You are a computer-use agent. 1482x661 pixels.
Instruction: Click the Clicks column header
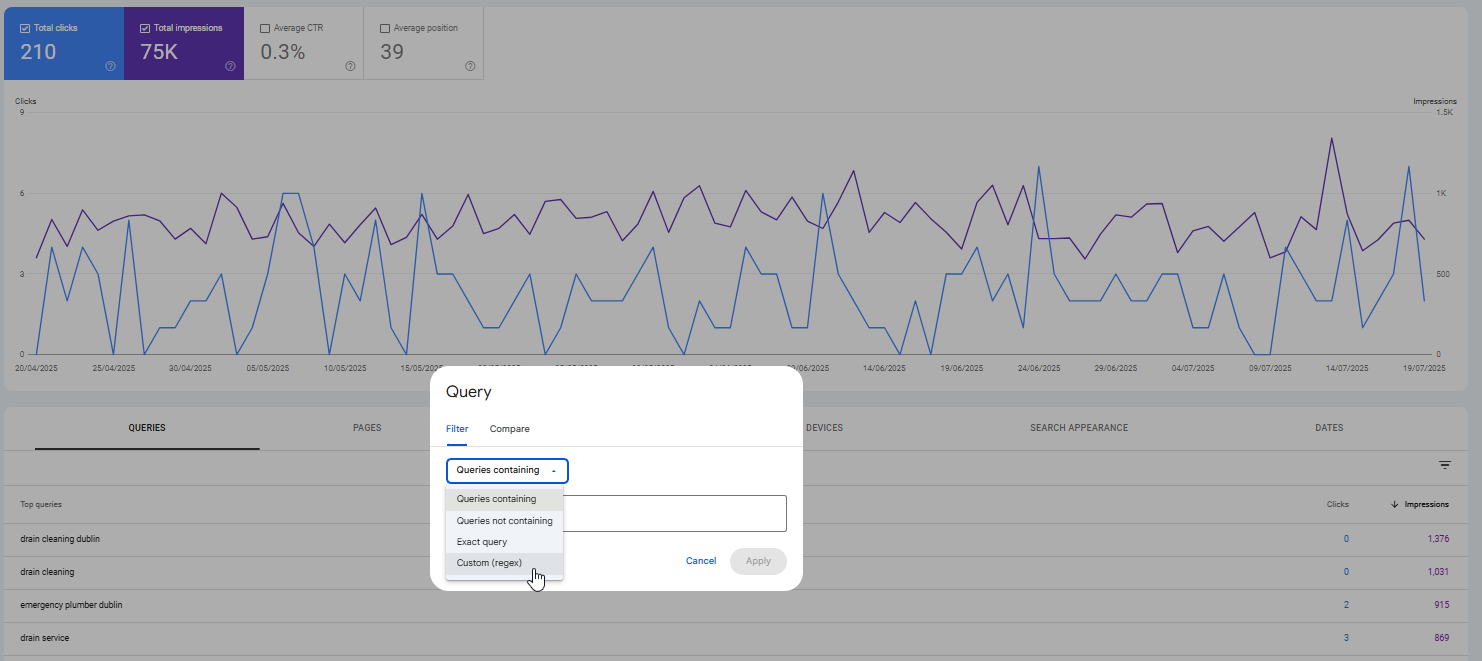point(1337,504)
